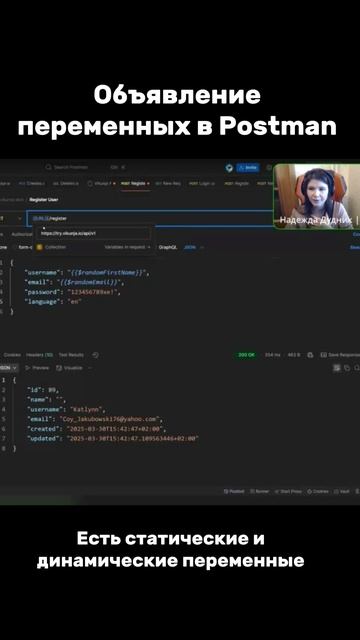Open the response Headers tab

point(39,355)
